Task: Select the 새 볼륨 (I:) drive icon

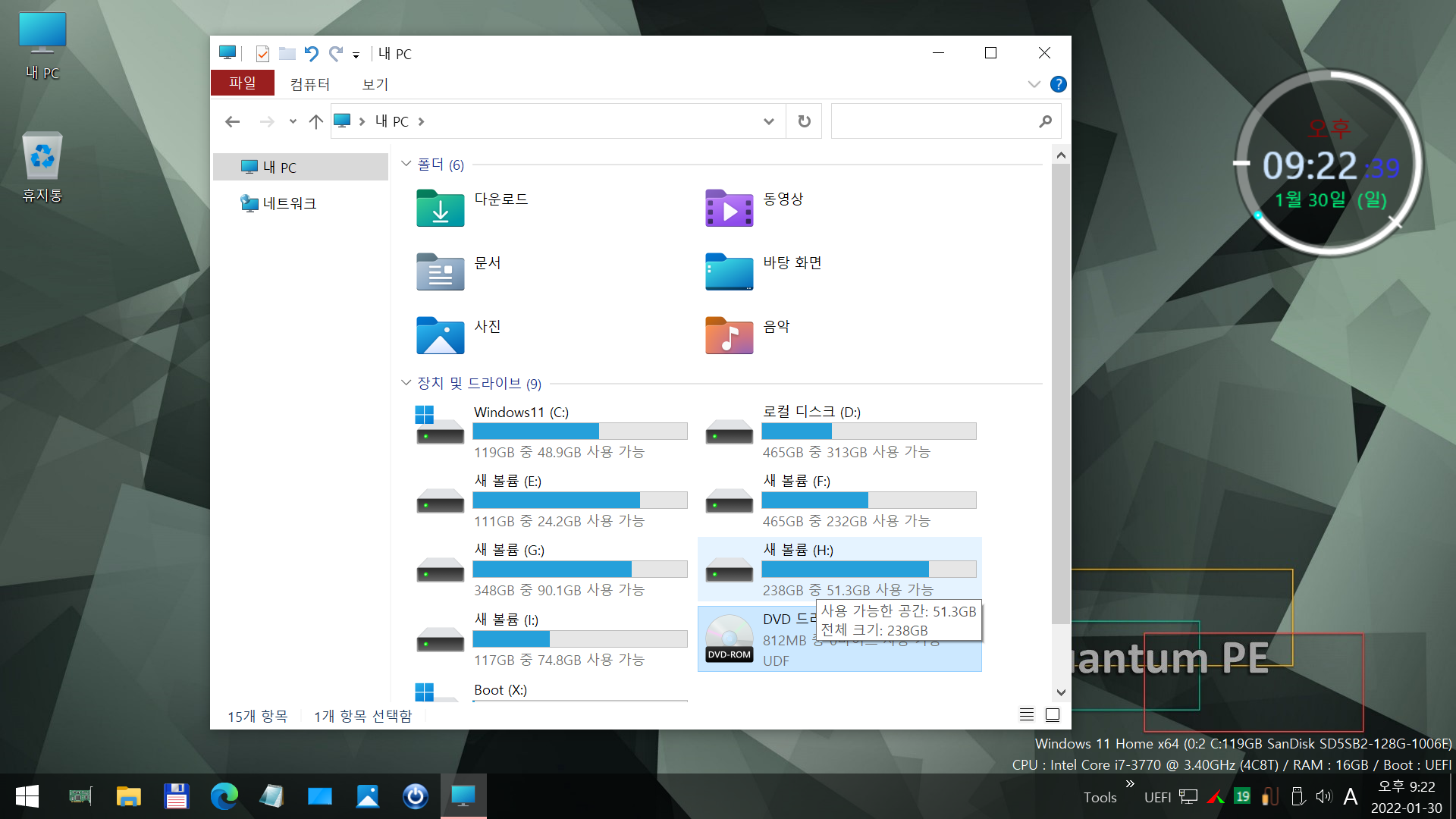Action: [440, 640]
